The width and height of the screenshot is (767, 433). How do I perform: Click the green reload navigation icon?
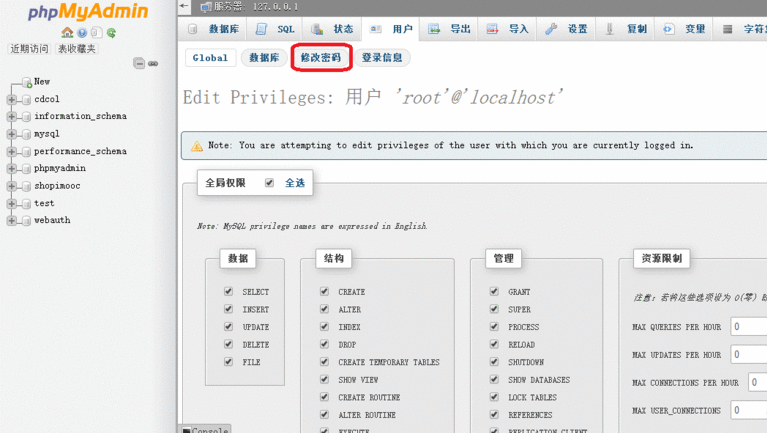point(111,33)
